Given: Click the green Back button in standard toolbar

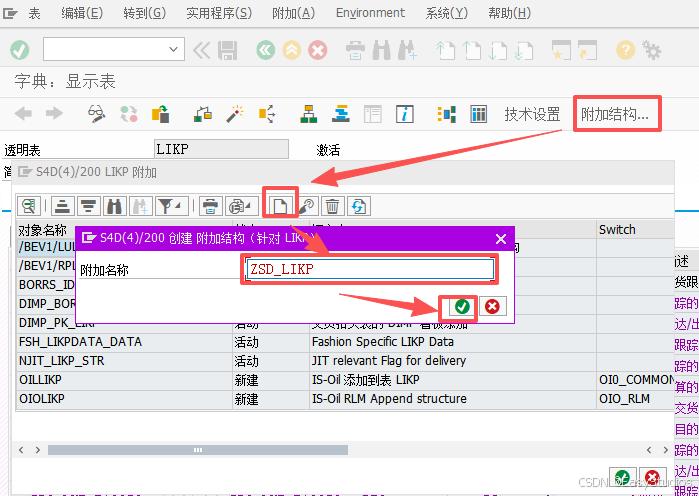Looking at the screenshot, I should pyautogui.click(x=266, y=50).
